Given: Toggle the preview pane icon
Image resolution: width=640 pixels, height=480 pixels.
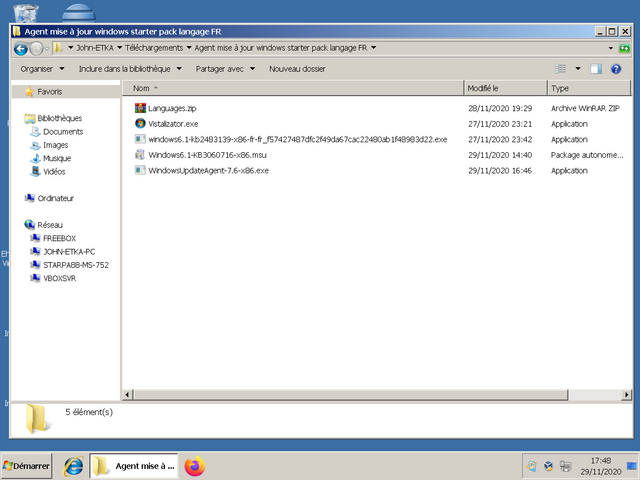Looking at the screenshot, I should (x=596, y=69).
